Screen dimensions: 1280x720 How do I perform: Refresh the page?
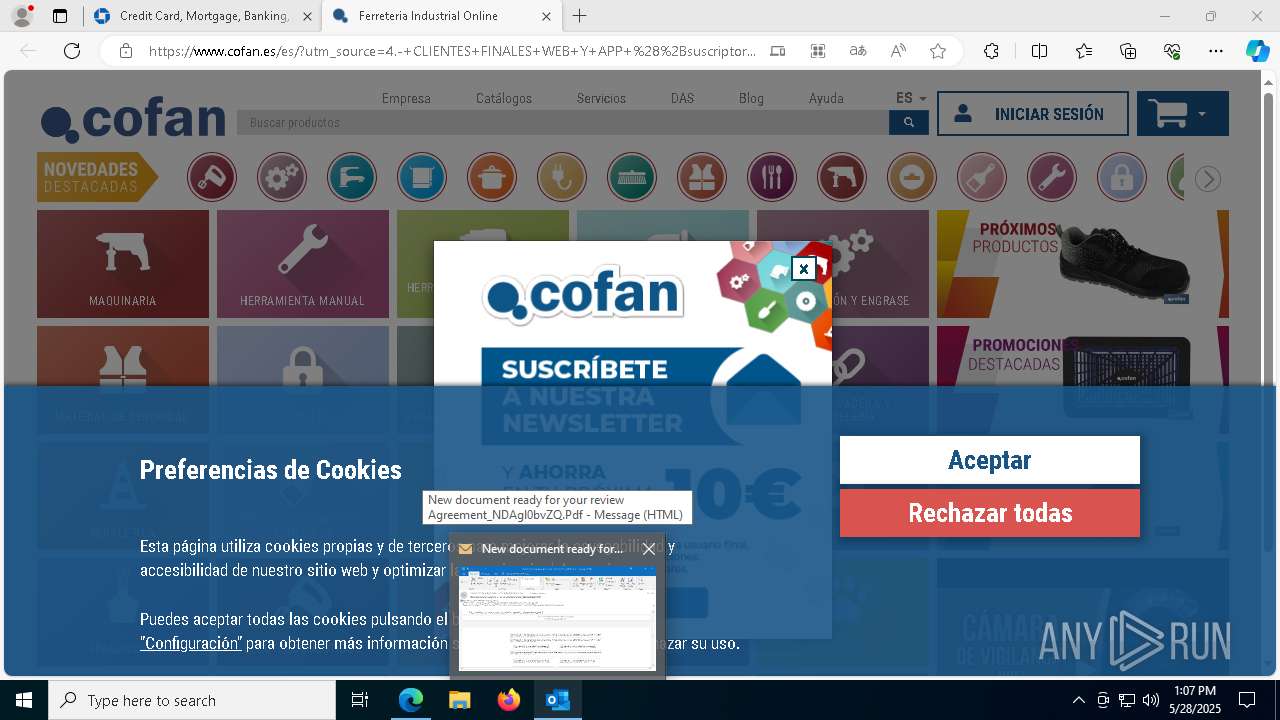tap(72, 51)
